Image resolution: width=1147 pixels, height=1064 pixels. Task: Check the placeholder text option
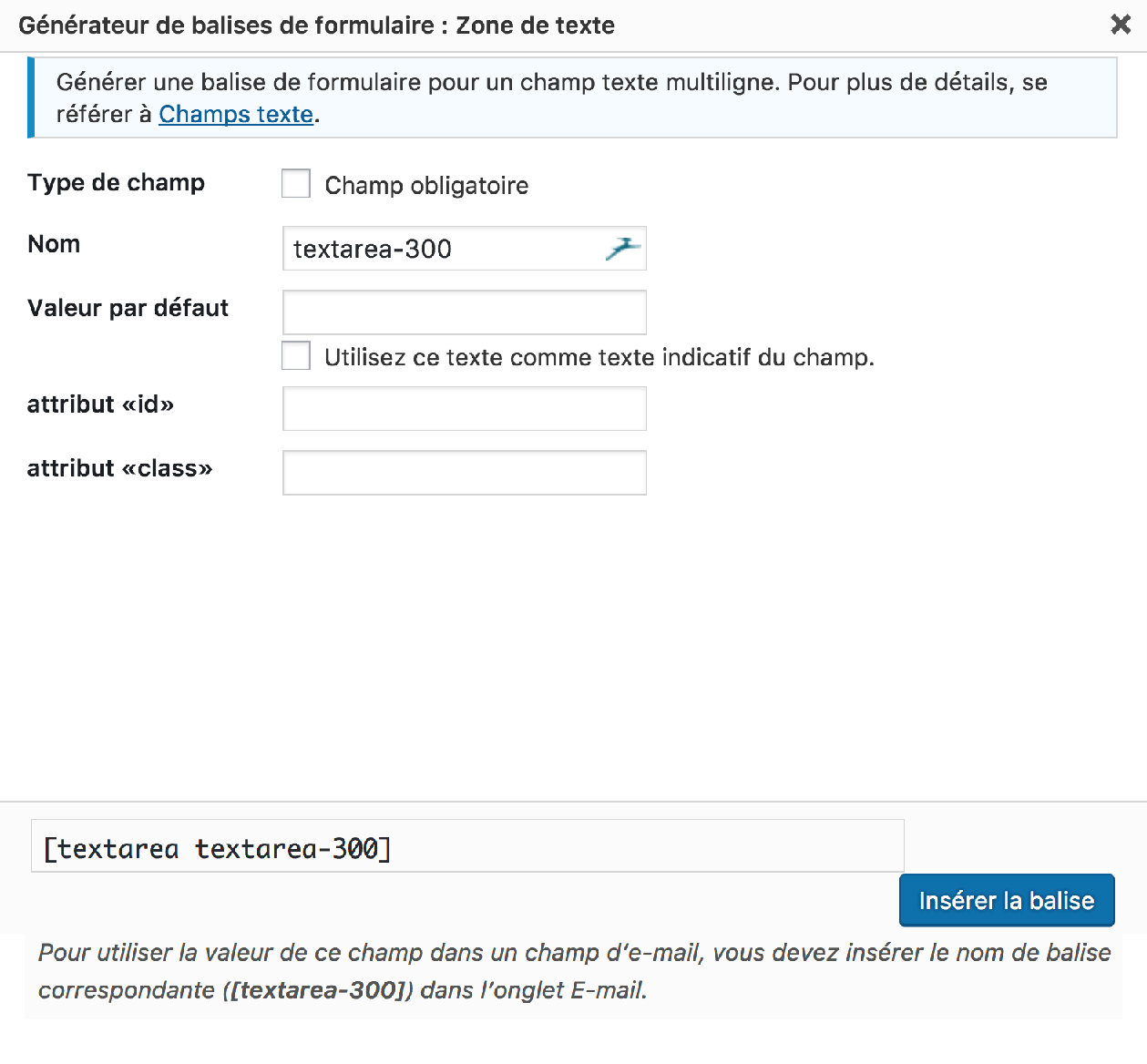[295, 355]
